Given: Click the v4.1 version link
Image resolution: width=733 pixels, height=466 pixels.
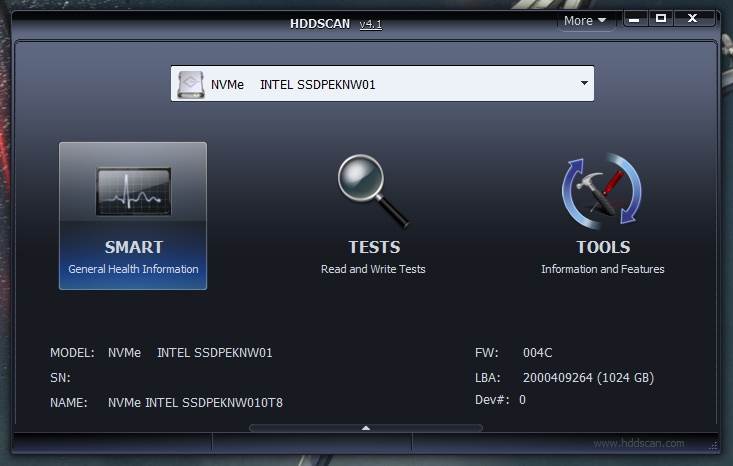Looking at the screenshot, I should (370, 24).
